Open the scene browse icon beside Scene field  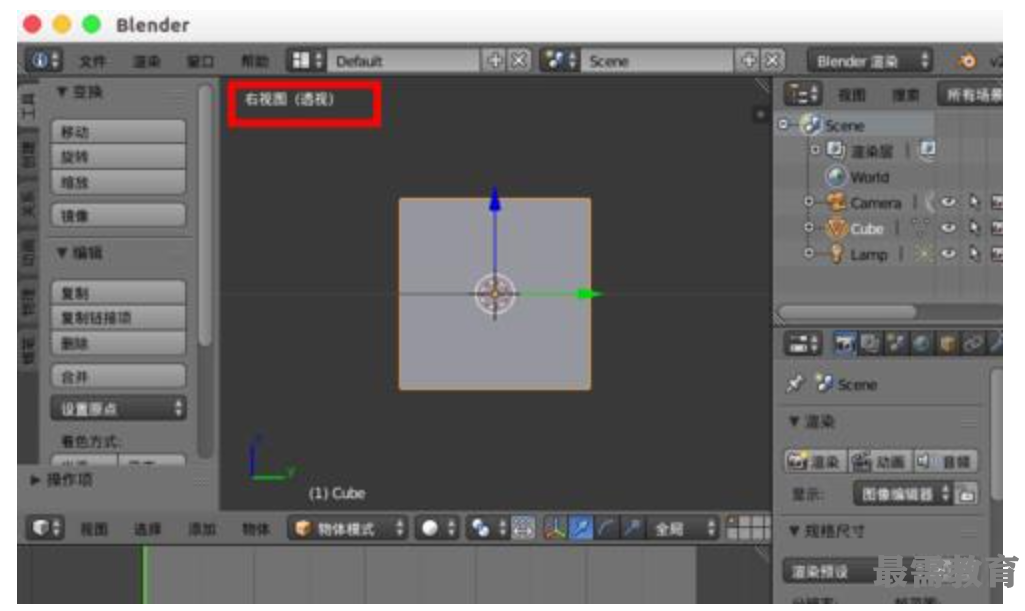560,61
